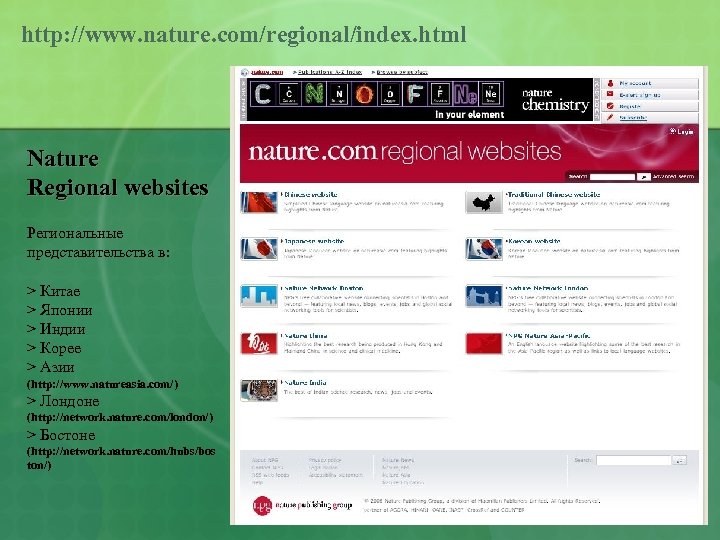
Task: Click the Nature News footer link
Action: pos(398,460)
